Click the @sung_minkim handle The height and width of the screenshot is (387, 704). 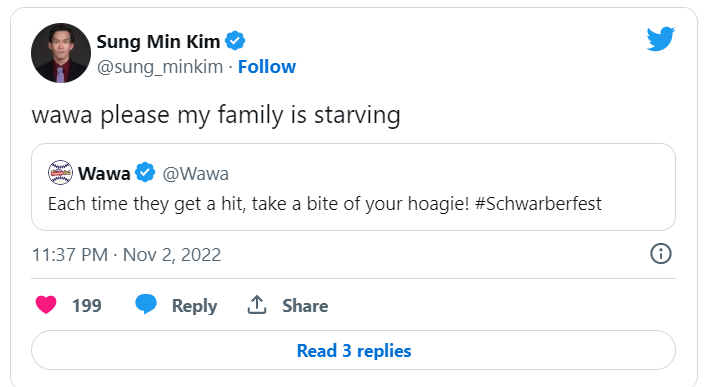[160, 67]
